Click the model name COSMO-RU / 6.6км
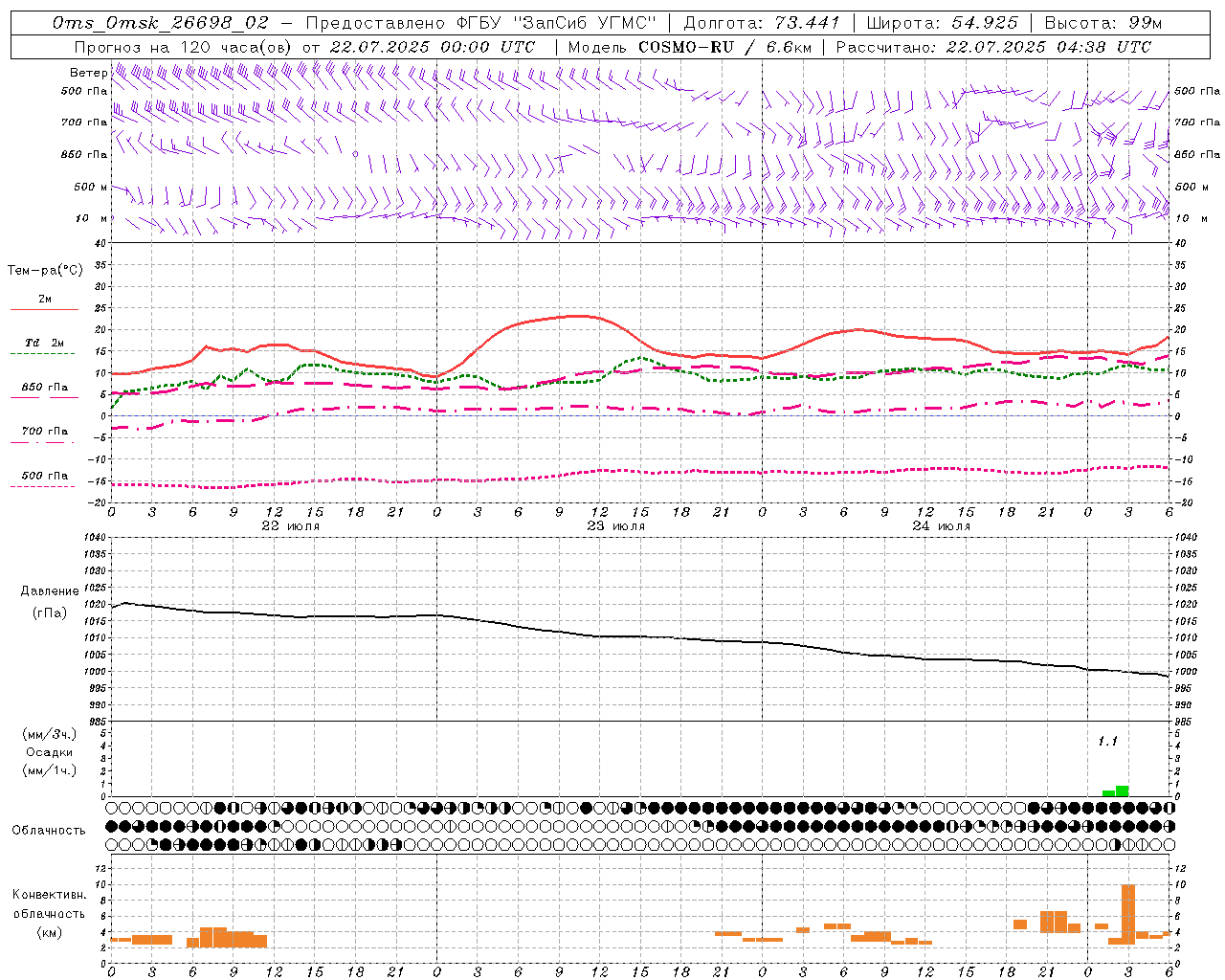The image size is (1225, 980). pyautogui.click(x=724, y=47)
